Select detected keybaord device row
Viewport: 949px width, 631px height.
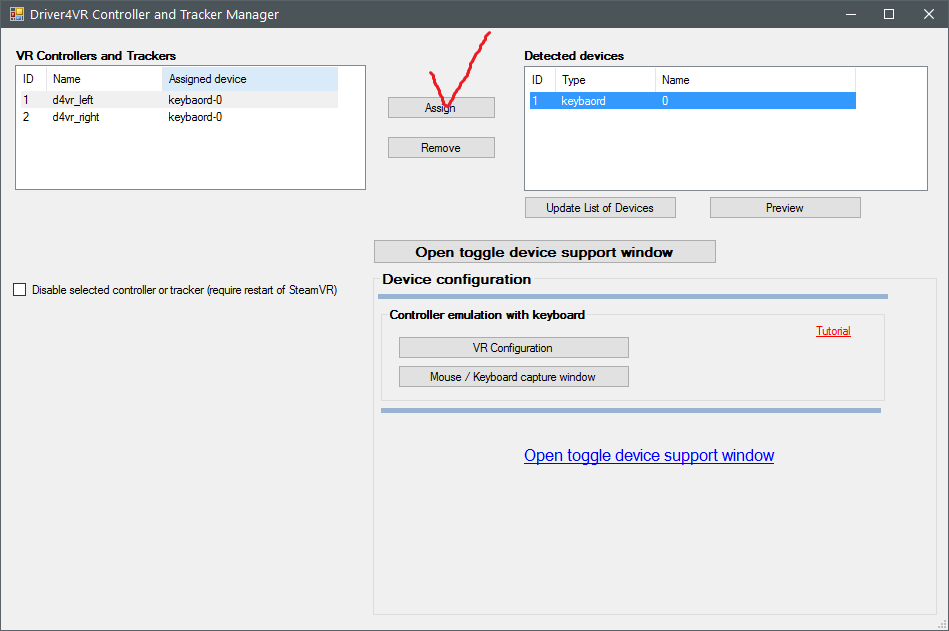pos(692,101)
